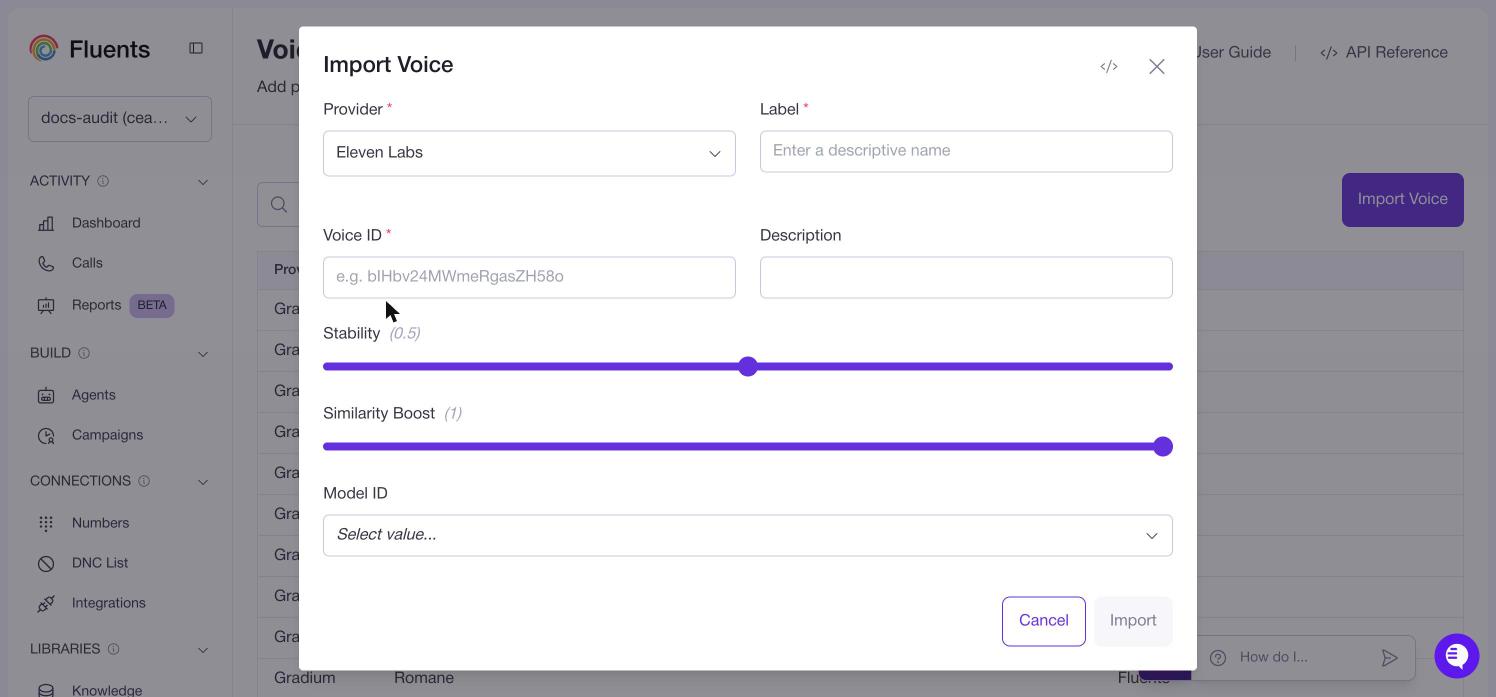Open the chat support bubble icon
This screenshot has width=1496, height=697.
pyautogui.click(x=1457, y=656)
